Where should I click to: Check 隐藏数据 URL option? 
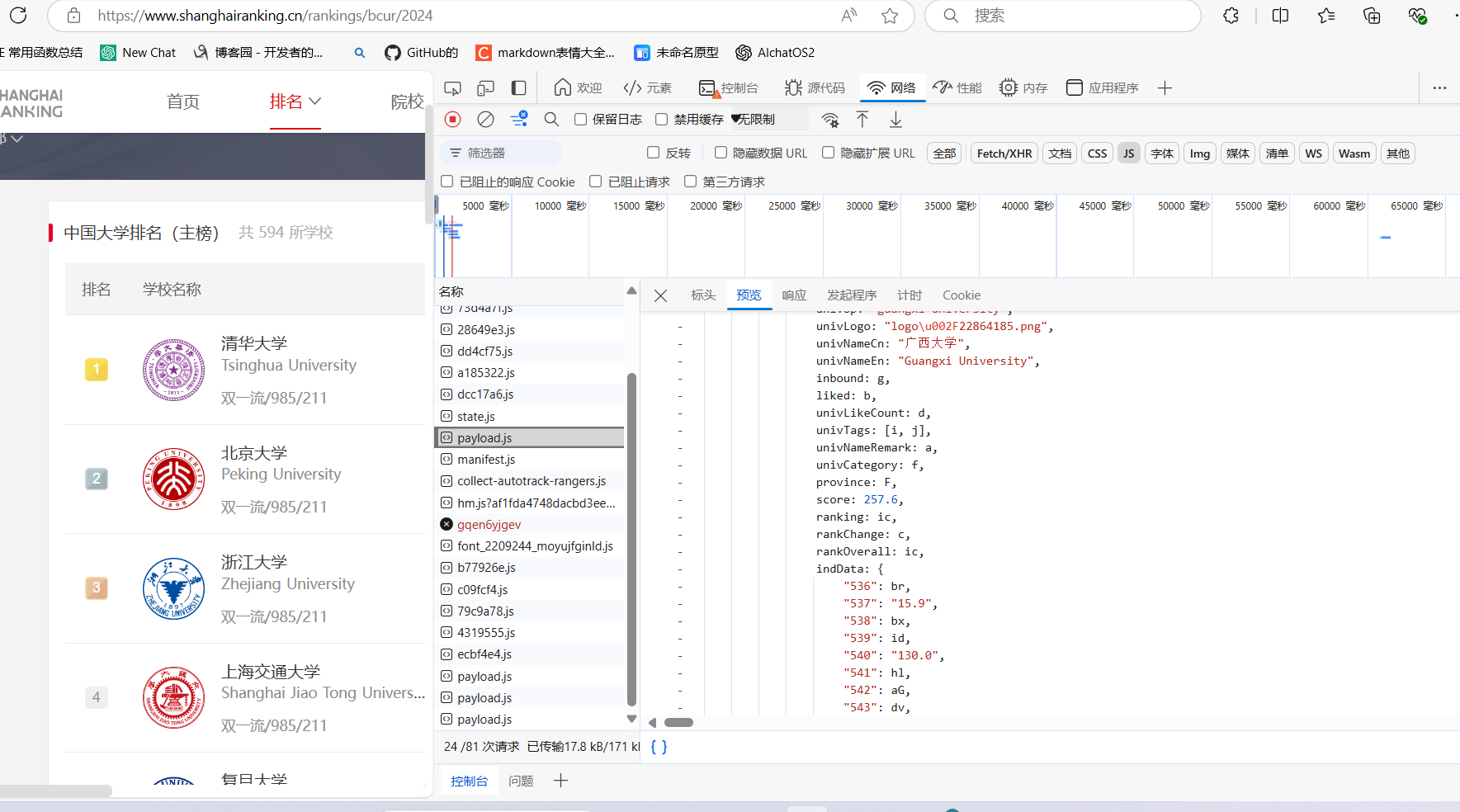click(x=721, y=153)
